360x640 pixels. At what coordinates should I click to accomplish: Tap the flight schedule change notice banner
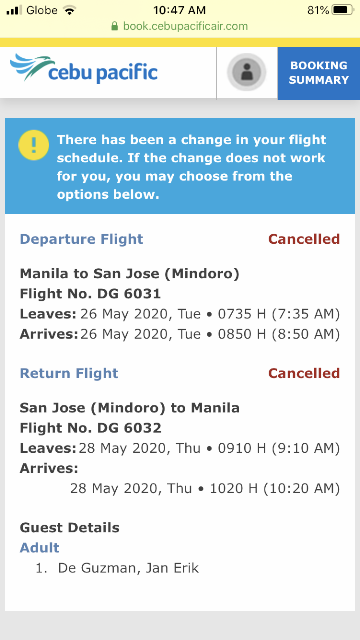180,166
